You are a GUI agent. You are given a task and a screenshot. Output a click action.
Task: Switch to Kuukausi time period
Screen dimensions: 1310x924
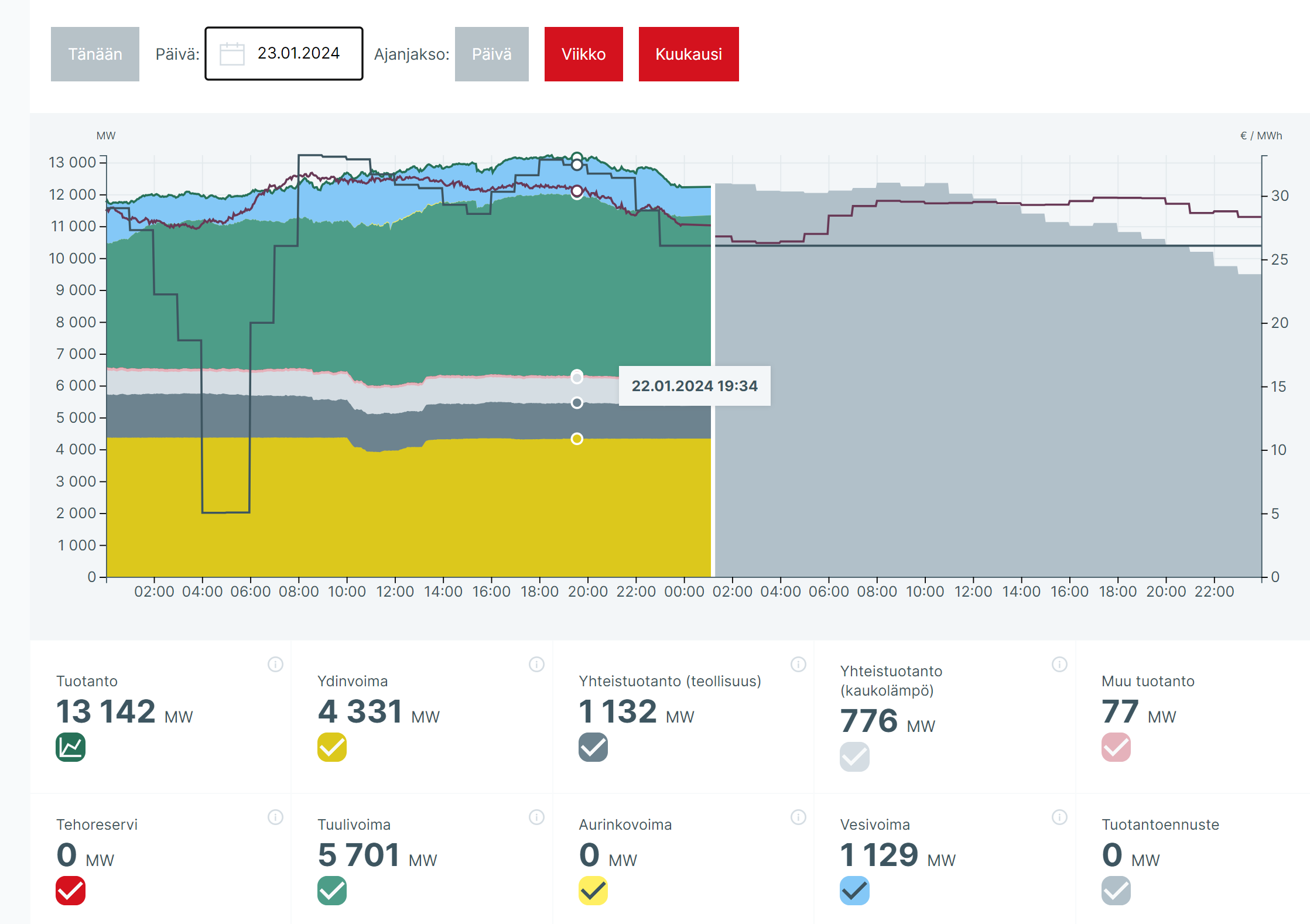[x=688, y=54]
